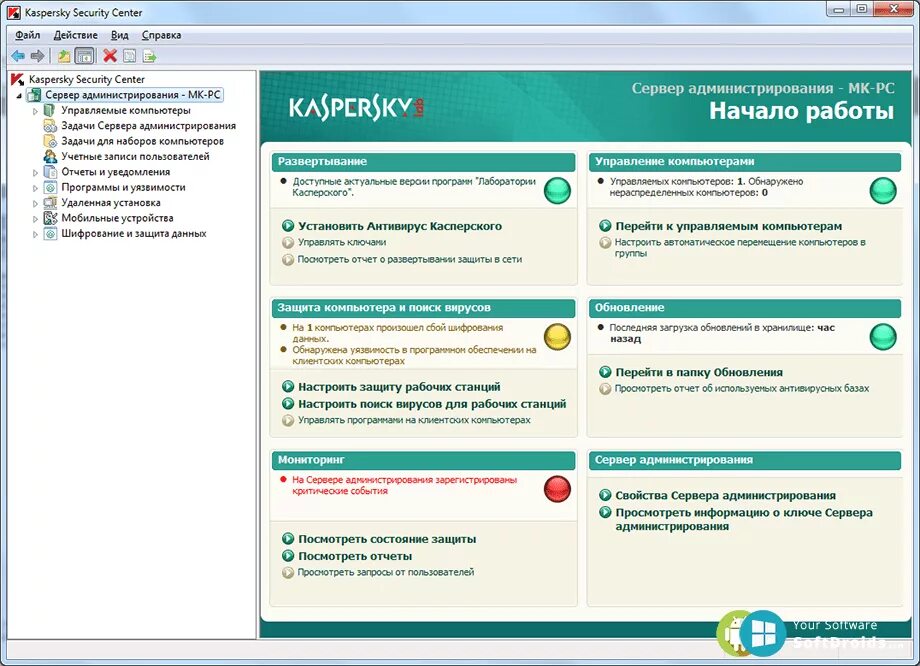Open Настроить автоматическое перемещение компьютеров в группы
Image resolution: width=920 pixels, height=666 pixels.
point(739,248)
